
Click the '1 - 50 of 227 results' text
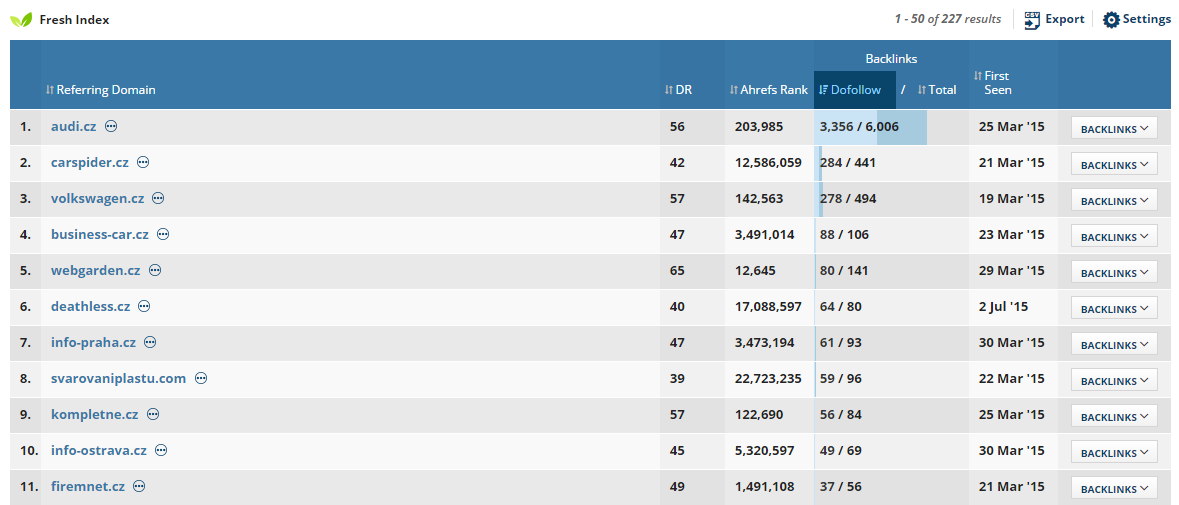pos(947,20)
